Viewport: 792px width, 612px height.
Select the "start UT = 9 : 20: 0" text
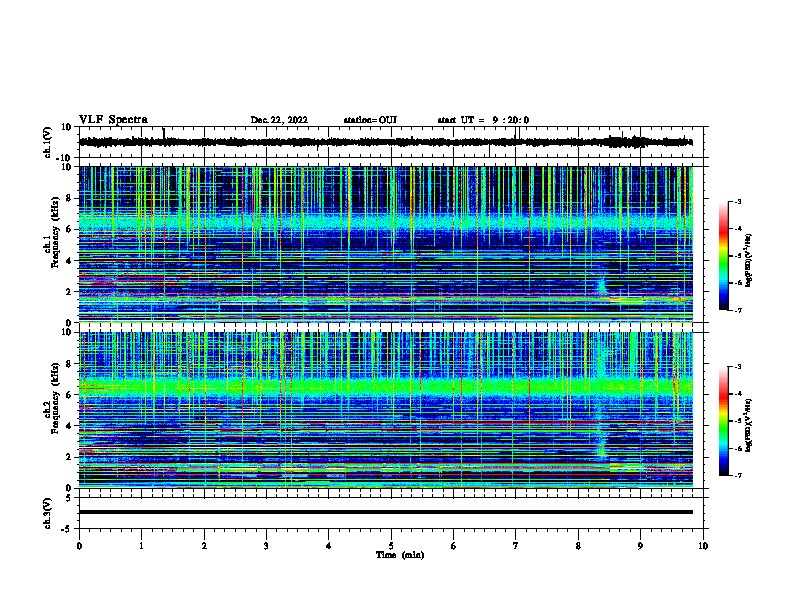click(483, 120)
